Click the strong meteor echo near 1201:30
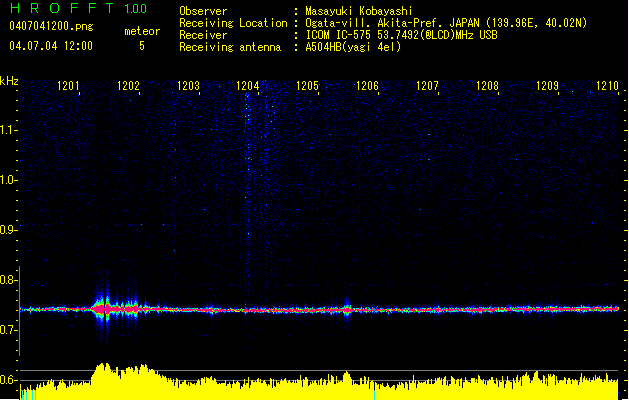This screenshot has height=400, width=629. [x=103, y=309]
